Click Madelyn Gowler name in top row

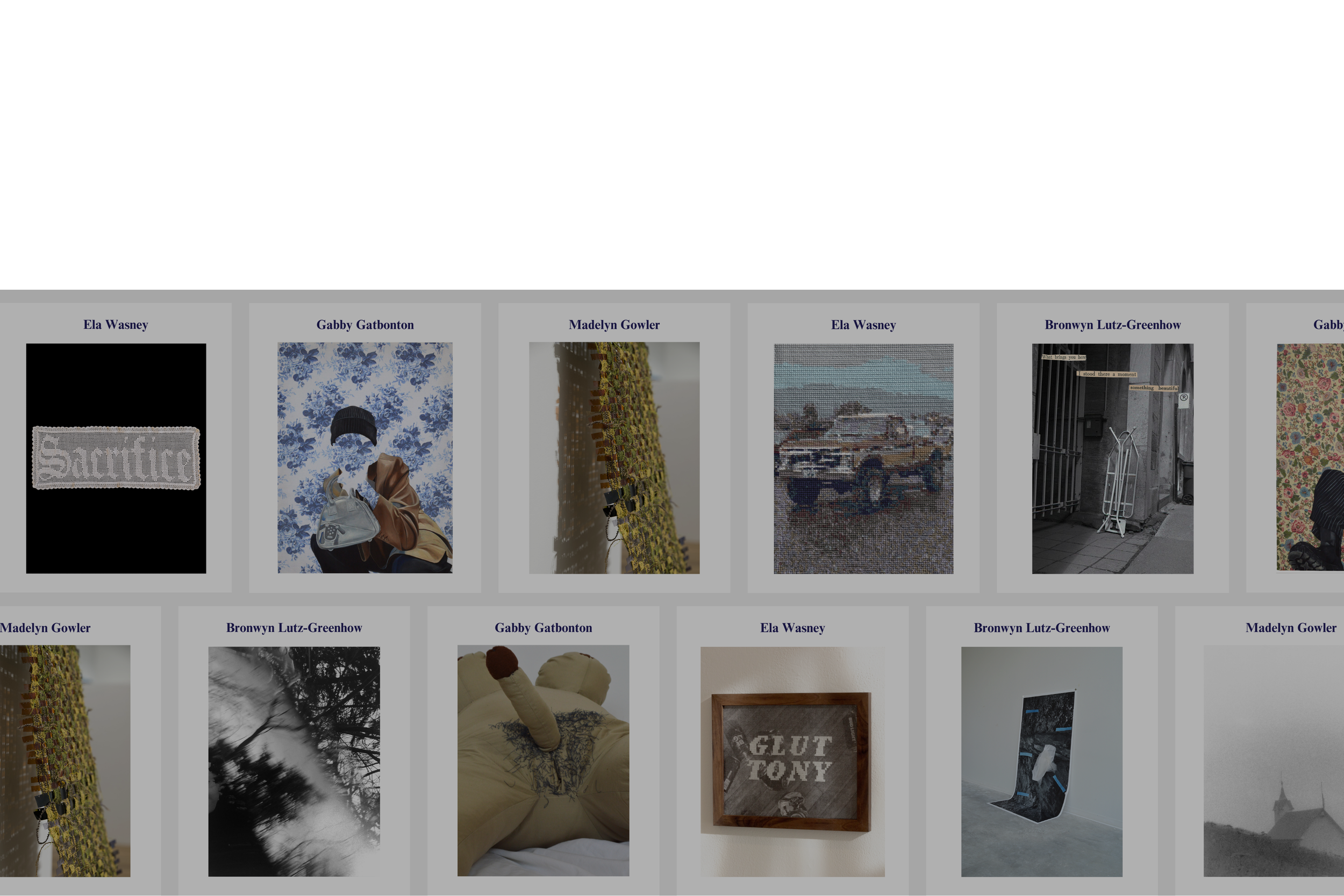coord(614,325)
